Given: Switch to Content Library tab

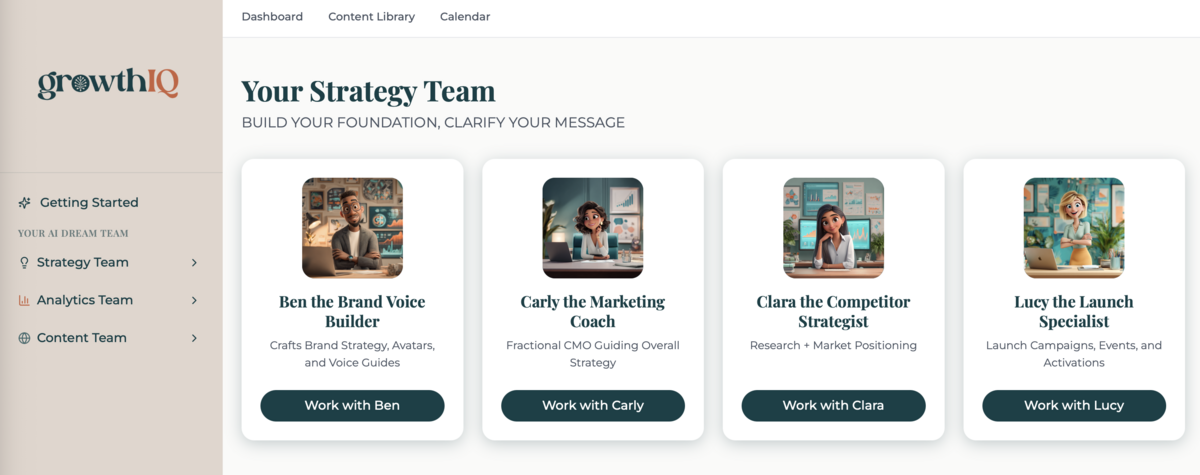Looking at the screenshot, I should coord(371,17).
